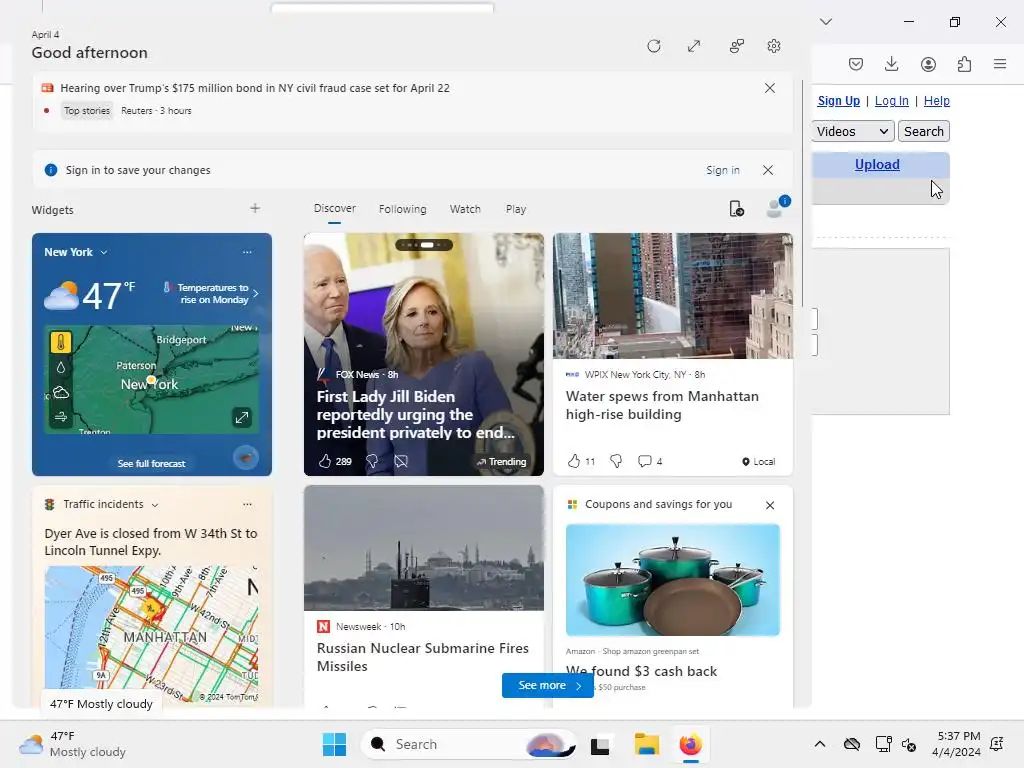
Task: Open First Lady Jill Biden headline
Action: click(x=416, y=415)
